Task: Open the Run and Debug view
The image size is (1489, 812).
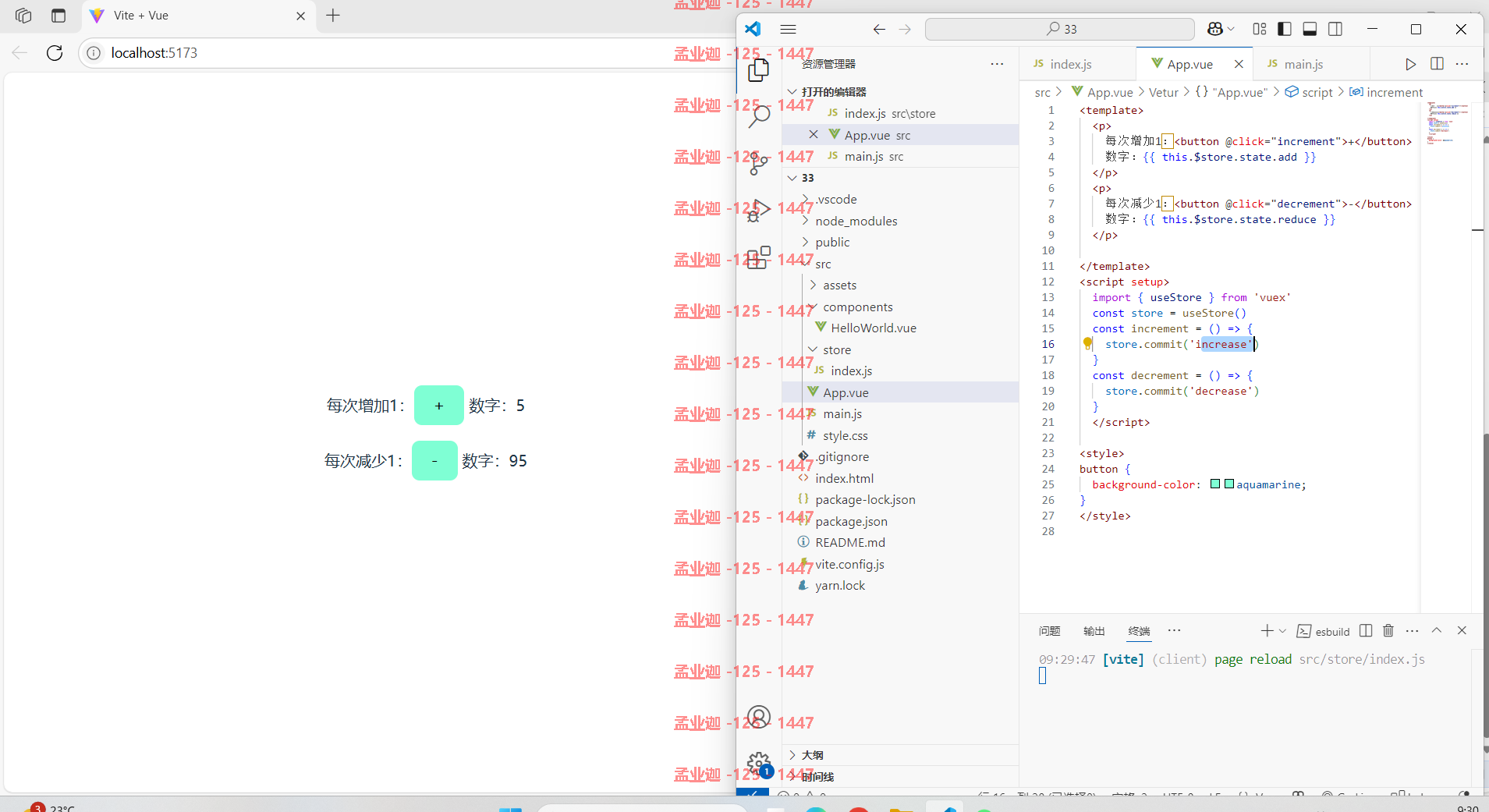Action: coord(758,210)
